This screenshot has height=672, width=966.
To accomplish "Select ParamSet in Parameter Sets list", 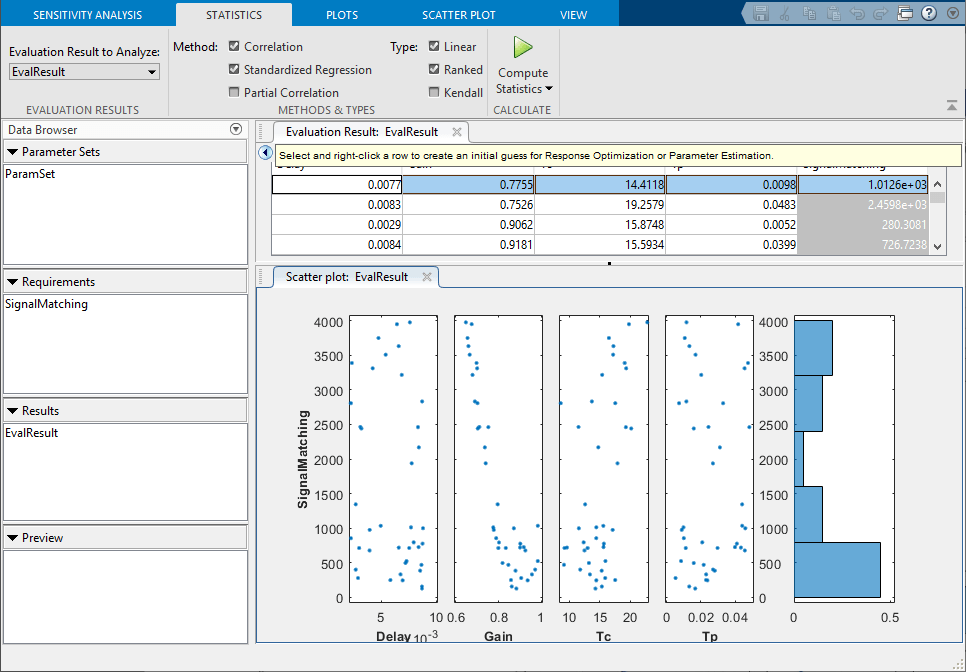I will coord(31,174).
